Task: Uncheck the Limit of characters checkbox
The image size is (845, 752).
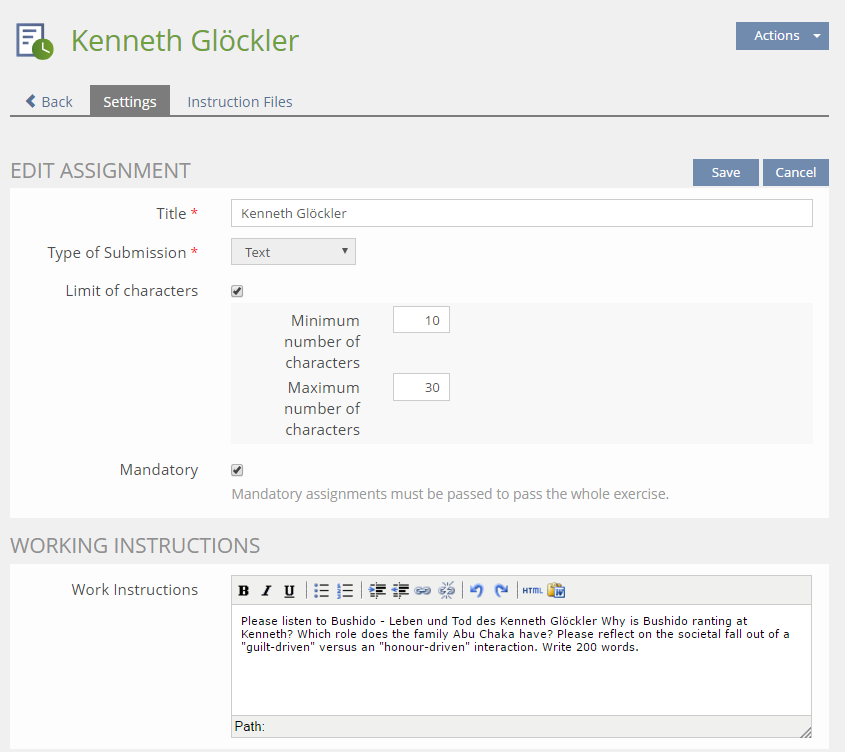Action: pyautogui.click(x=237, y=291)
